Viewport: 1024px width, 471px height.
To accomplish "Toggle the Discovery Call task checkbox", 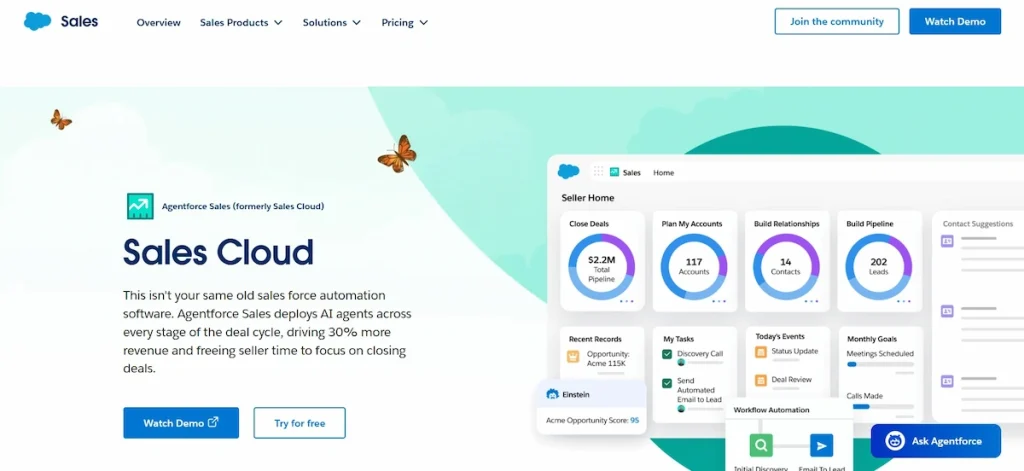I will (x=667, y=354).
